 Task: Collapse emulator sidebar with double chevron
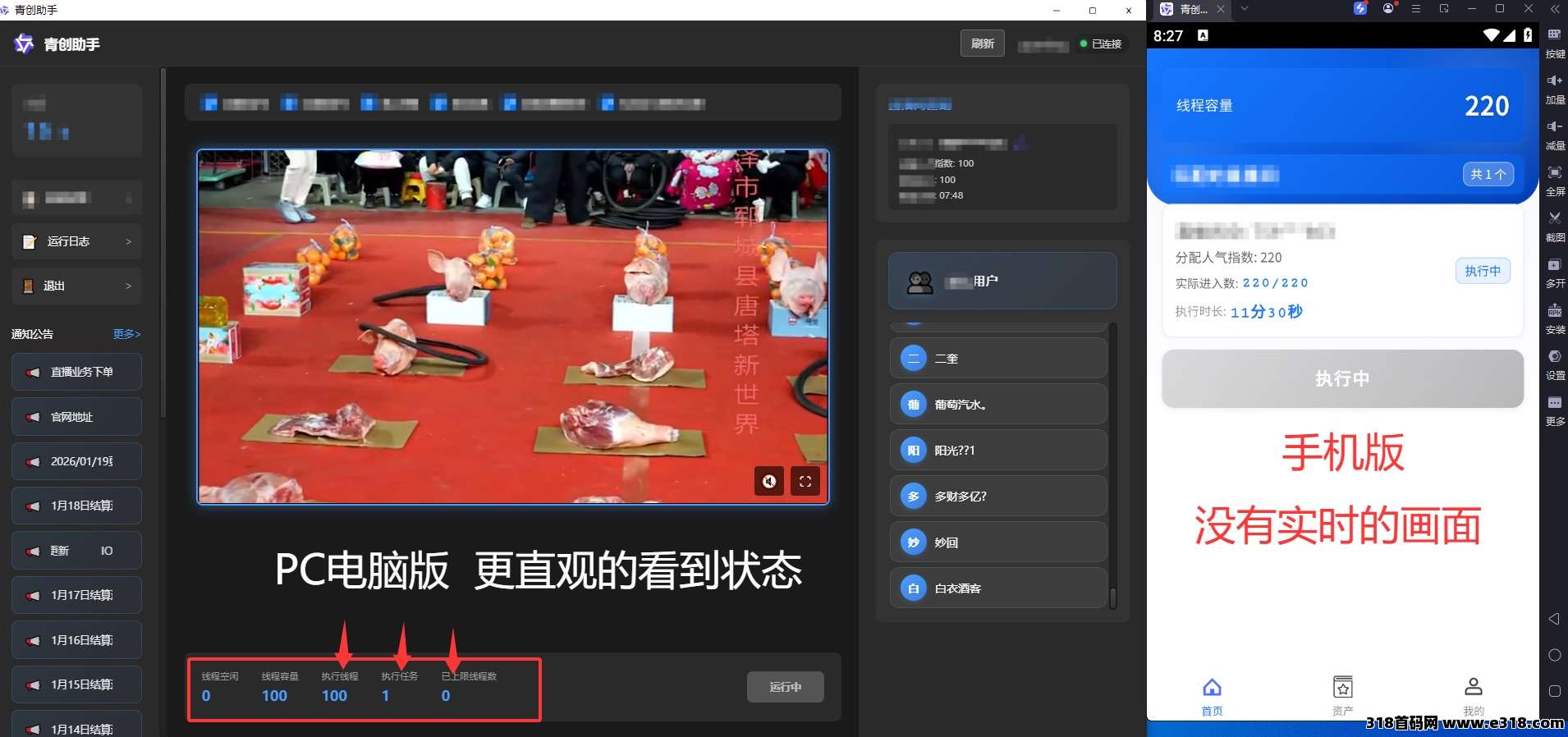click(1555, 9)
